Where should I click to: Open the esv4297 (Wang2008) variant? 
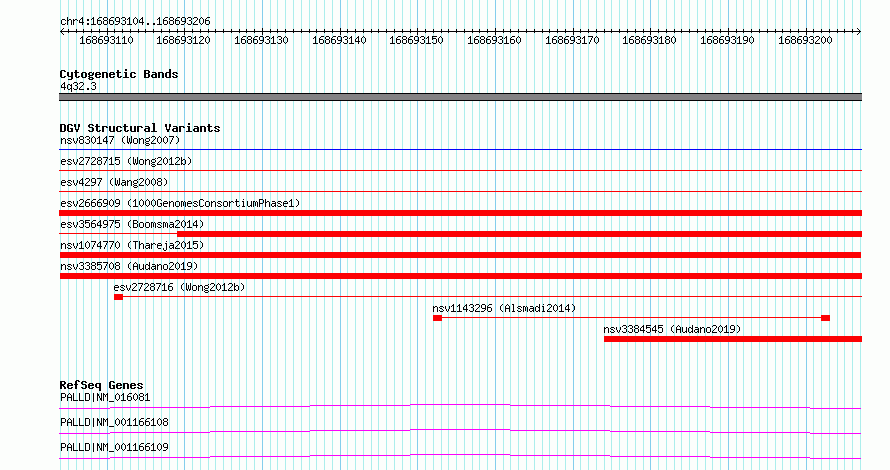[114, 182]
